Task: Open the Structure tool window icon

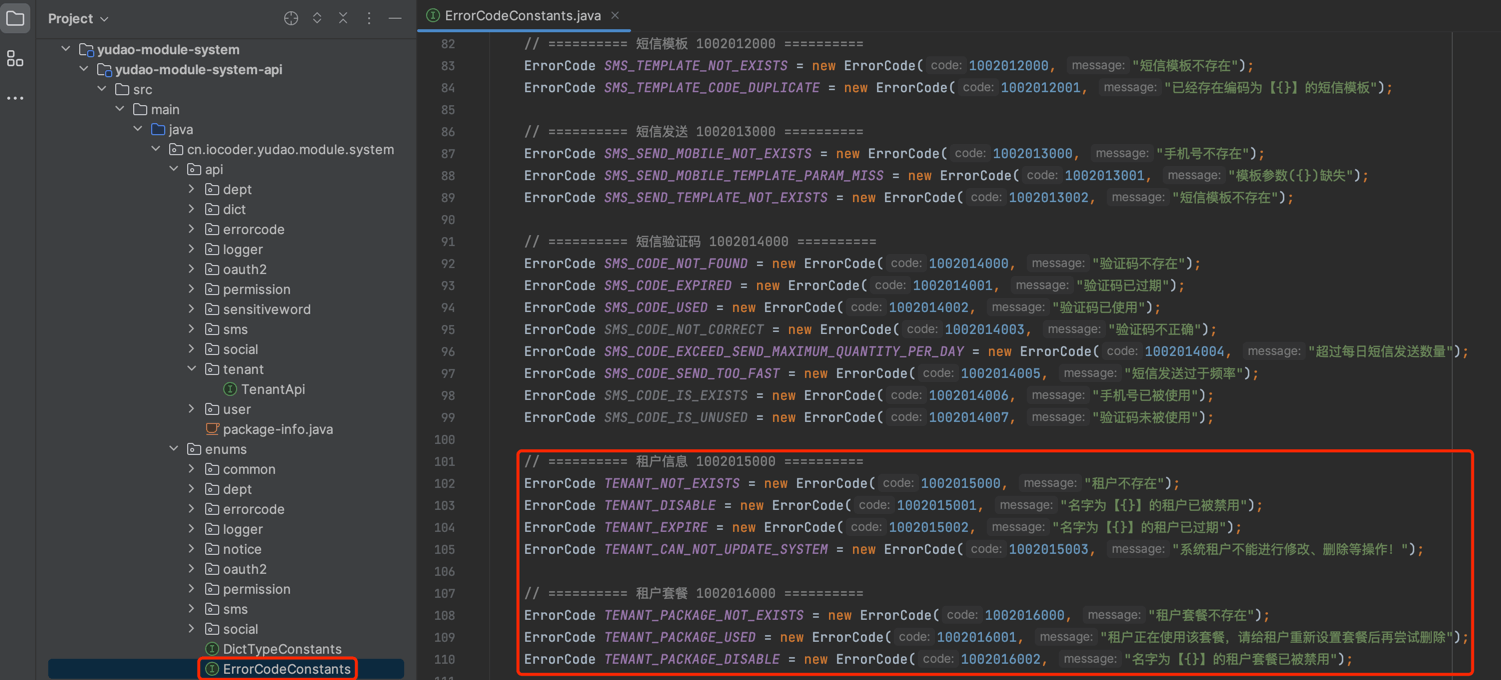Action: pyautogui.click(x=15, y=59)
